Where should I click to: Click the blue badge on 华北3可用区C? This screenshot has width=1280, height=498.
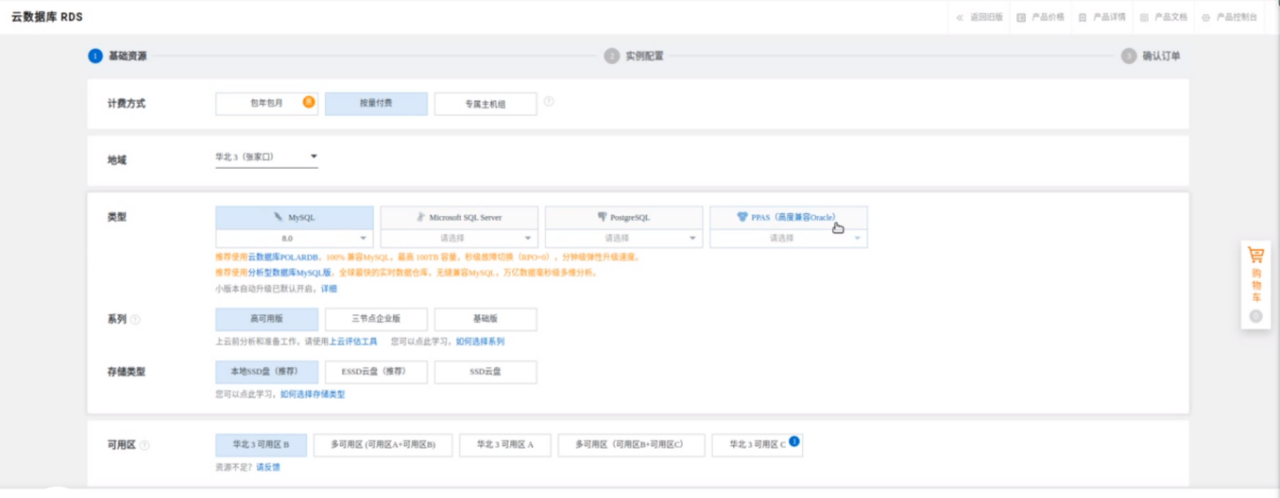794,441
